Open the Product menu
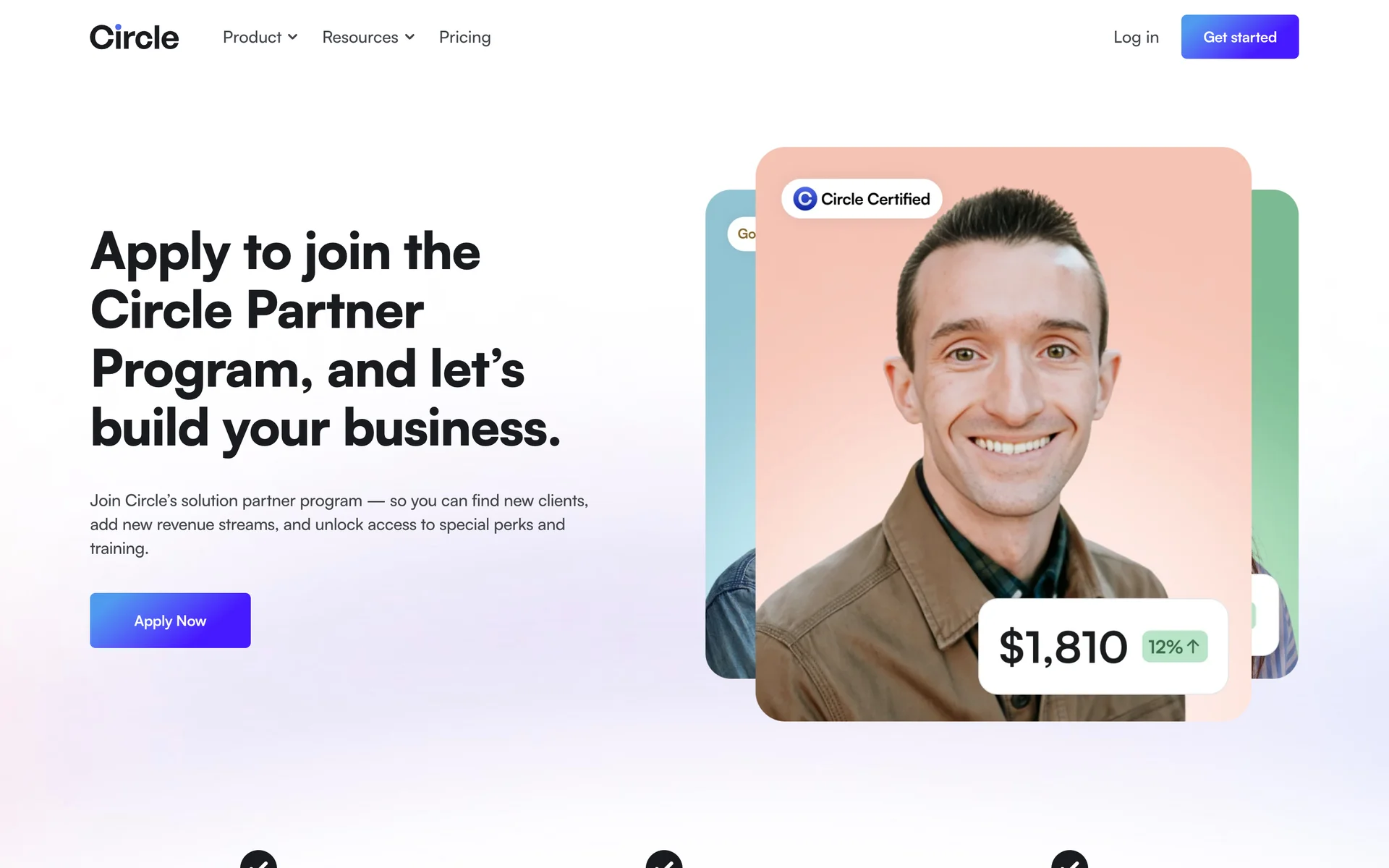 click(x=260, y=37)
